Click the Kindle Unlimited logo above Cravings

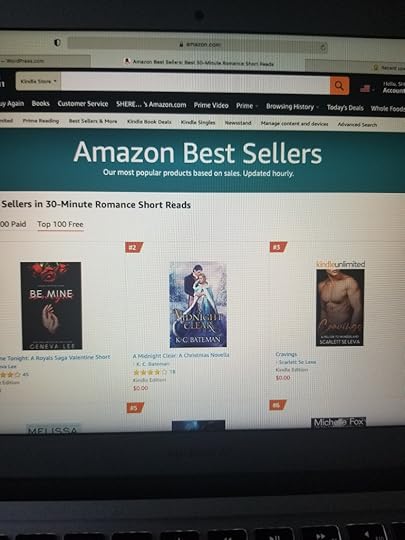(x=341, y=264)
